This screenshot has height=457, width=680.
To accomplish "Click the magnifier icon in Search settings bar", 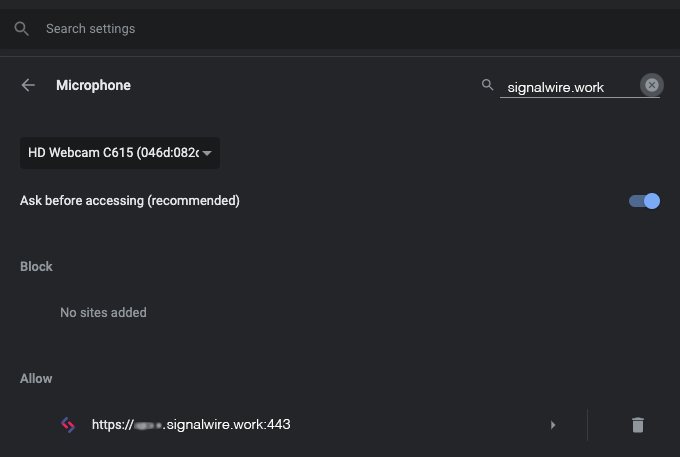I will [x=21, y=29].
